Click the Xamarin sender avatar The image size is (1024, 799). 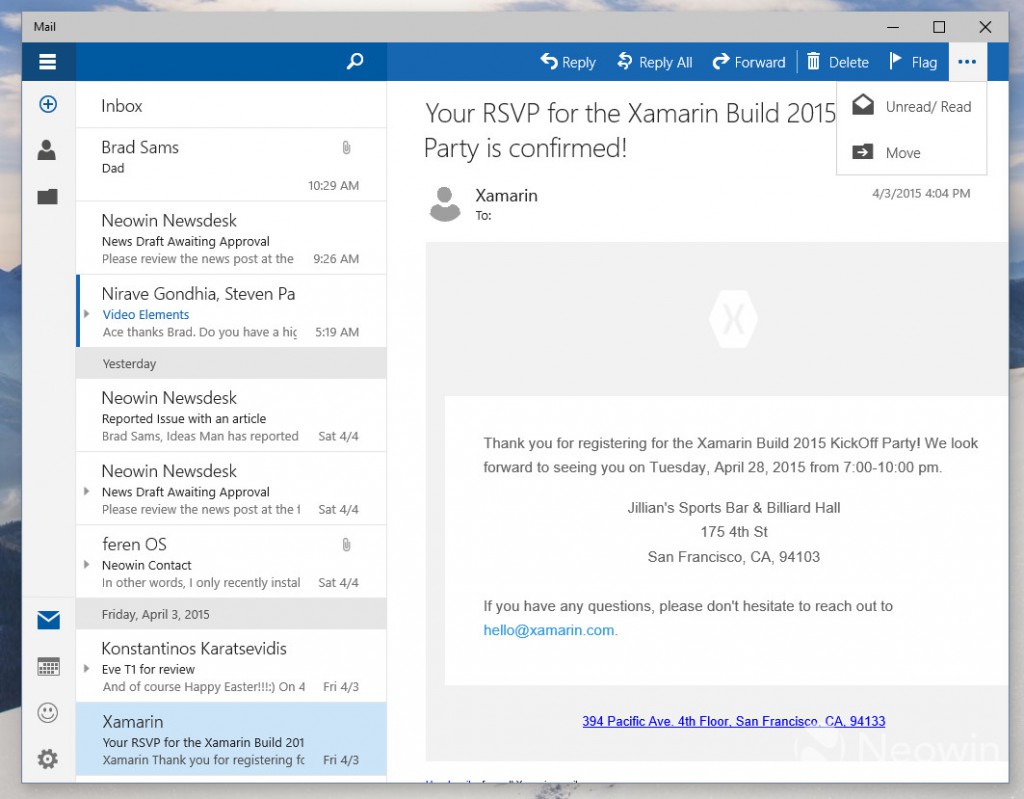tap(445, 204)
